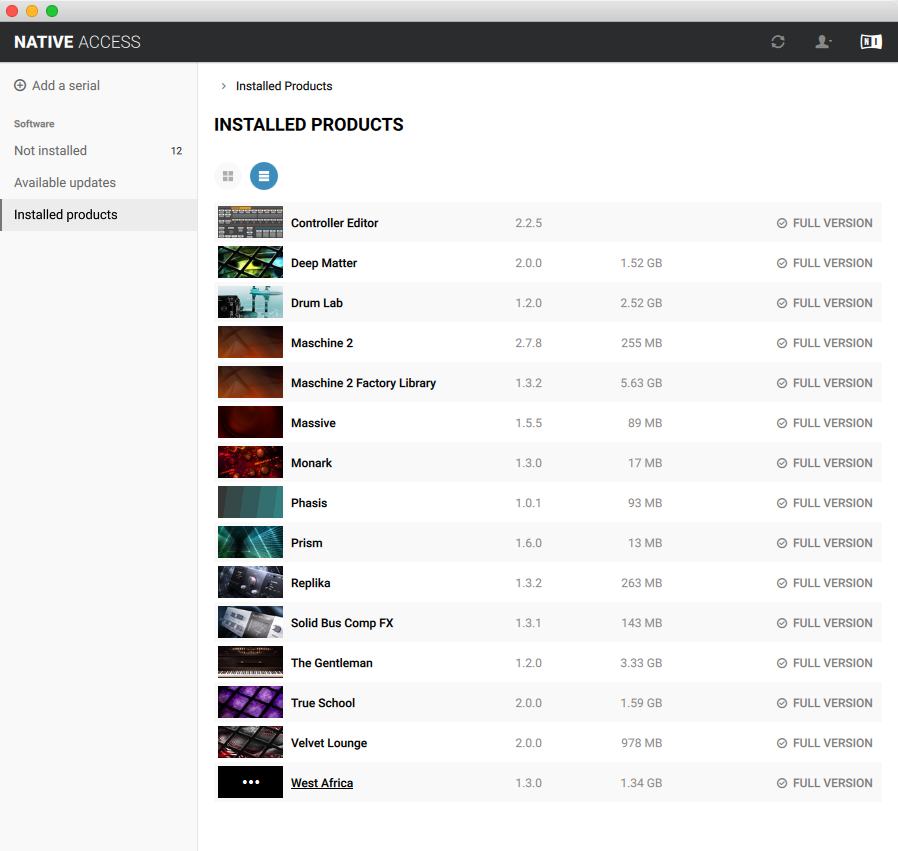Click The Gentleman piano thumbnail
The height and width of the screenshot is (851, 898).
click(x=250, y=662)
